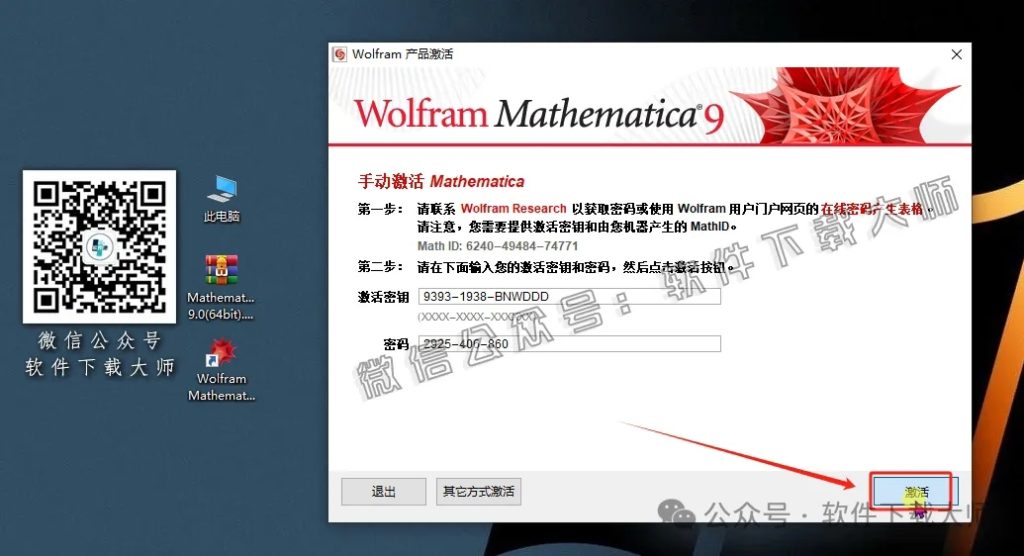Click the QR code image on desktop

(99, 247)
